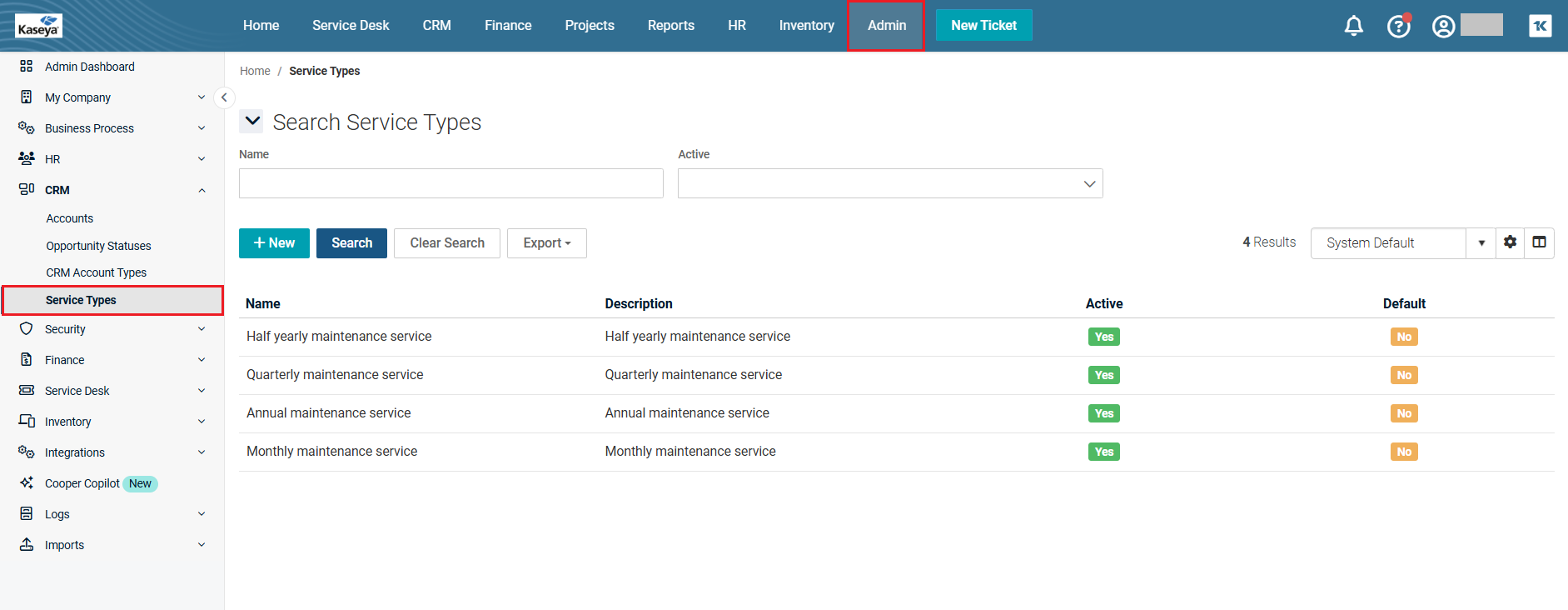Expand the Export dropdown button
The width and height of the screenshot is (1568, 610).
click(546, 243)
